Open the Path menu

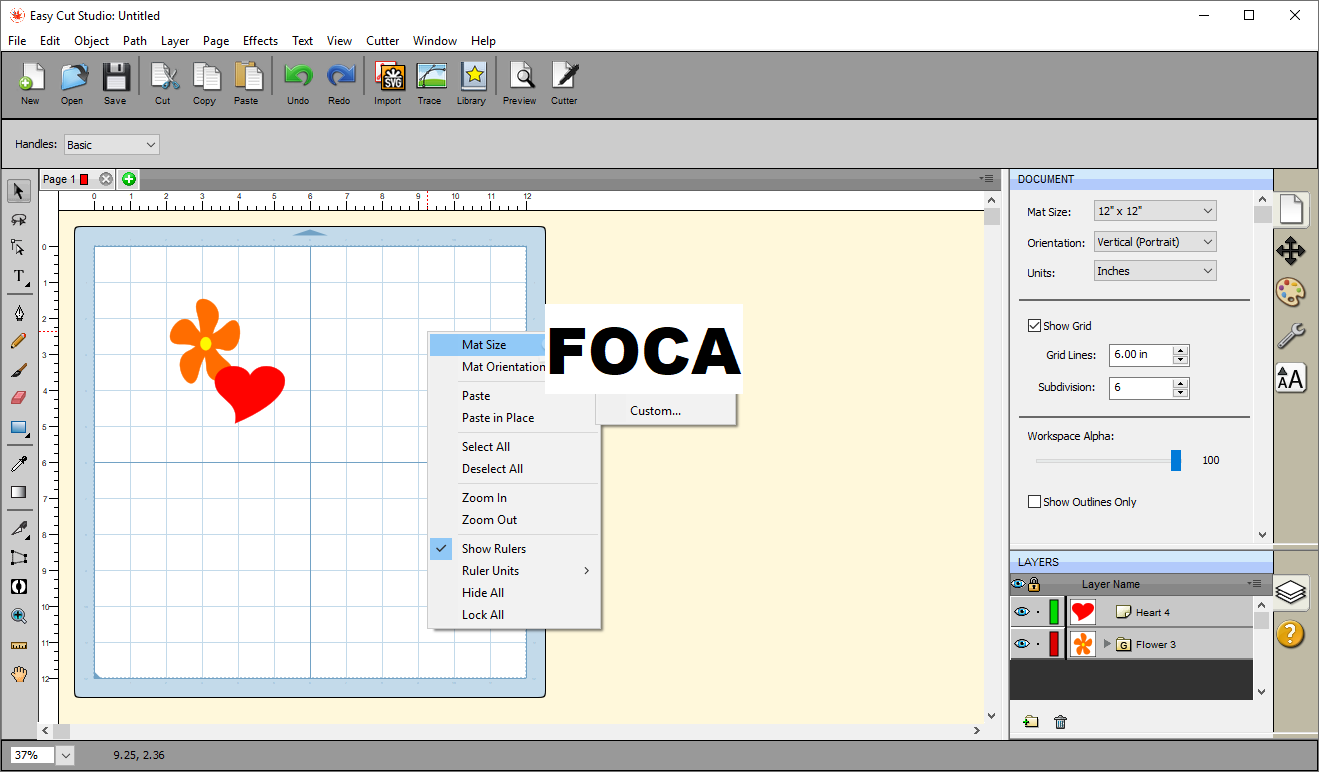(135, 41)
